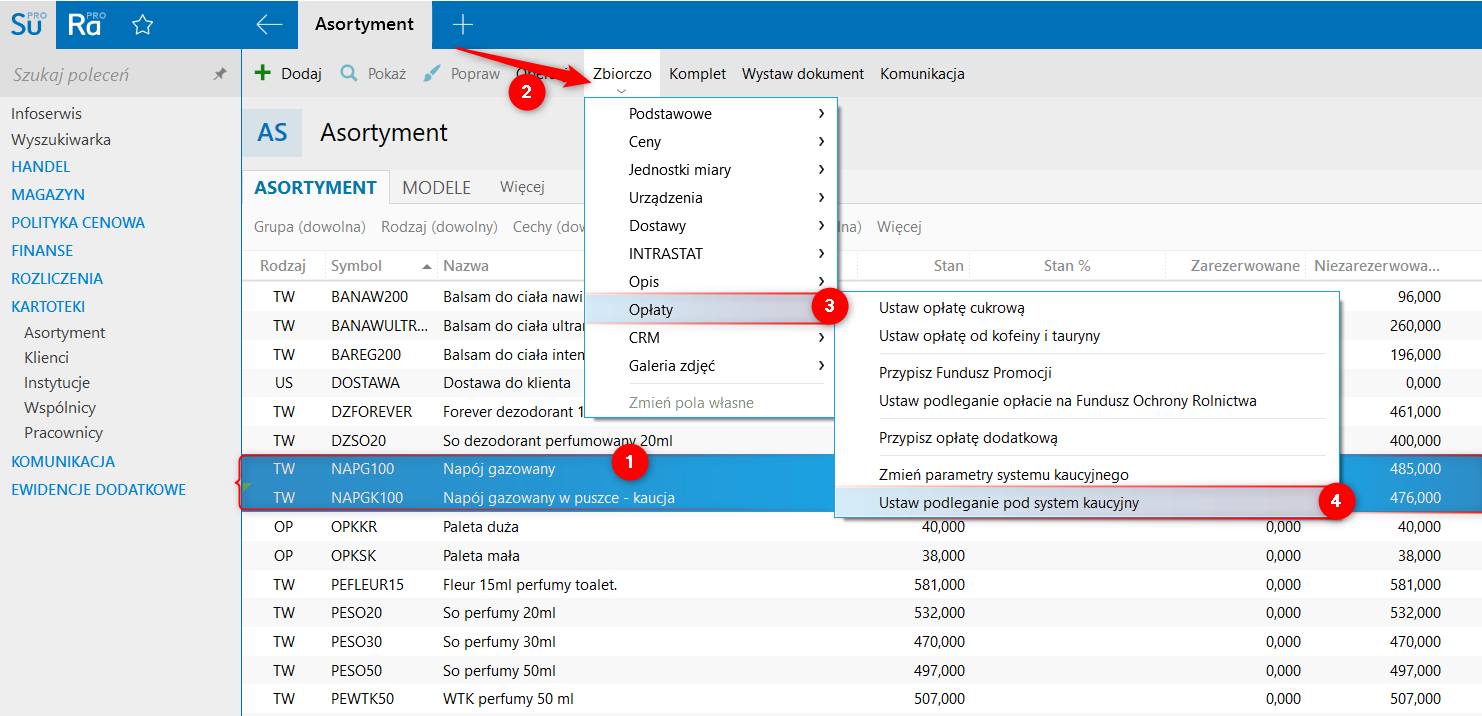This screenshot has width=1482, height=716.
Task: Click the green plus Dodaj icon
Action: tap(263, 73)
